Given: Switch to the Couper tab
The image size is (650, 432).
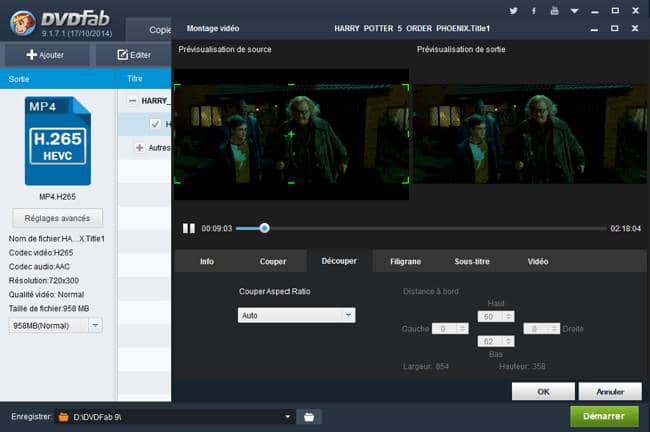Looking at the screenshot, I should tap(273, 261).
